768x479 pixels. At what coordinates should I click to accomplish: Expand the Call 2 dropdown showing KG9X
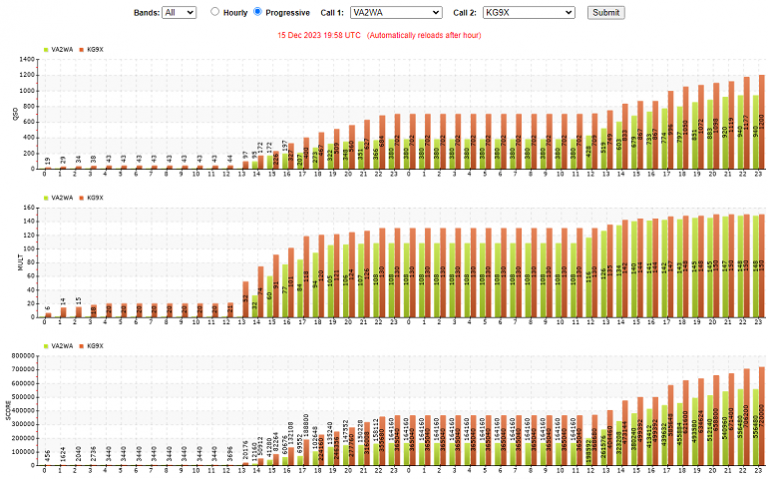pyautogui.click(x=528, y=12)
